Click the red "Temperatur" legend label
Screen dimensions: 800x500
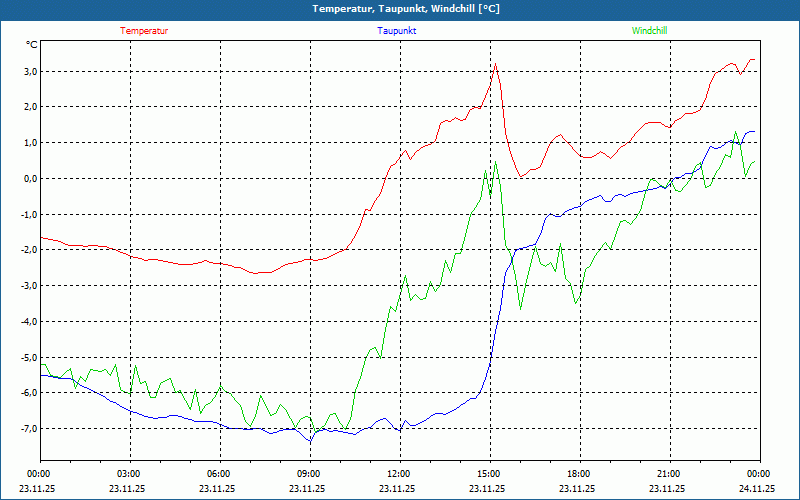[144, 31]
